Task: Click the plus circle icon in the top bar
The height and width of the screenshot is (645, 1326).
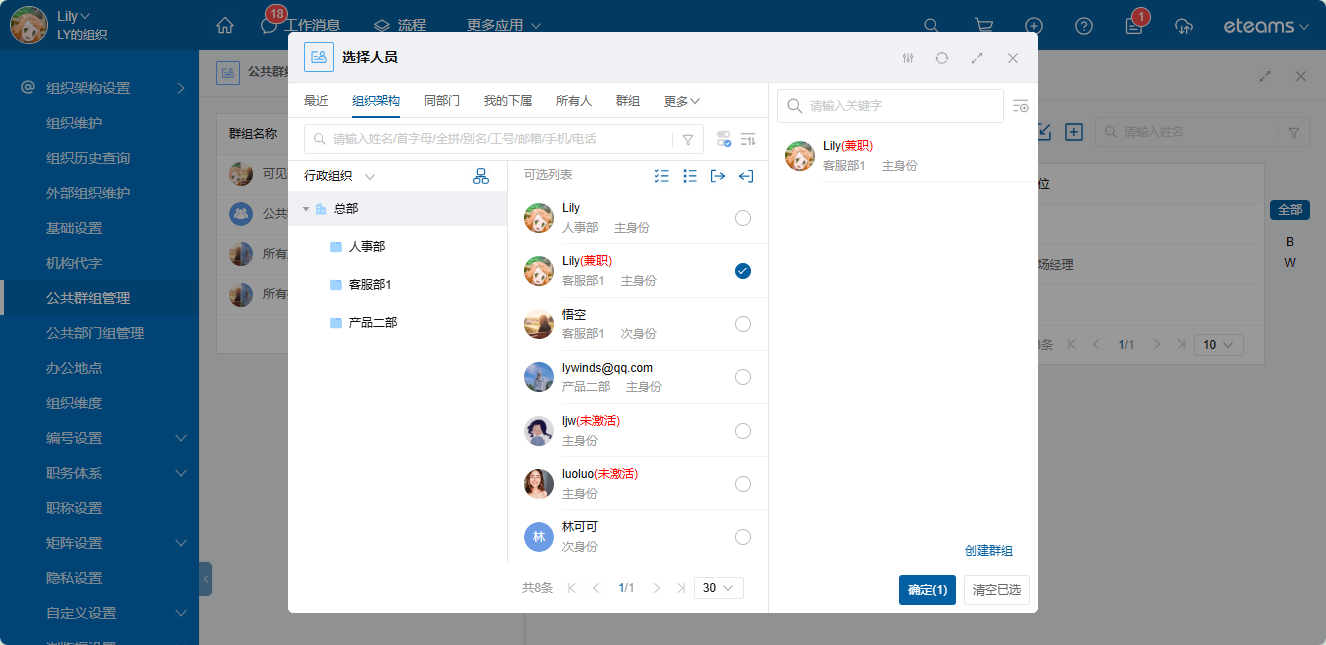Action: pos(1034,26)
